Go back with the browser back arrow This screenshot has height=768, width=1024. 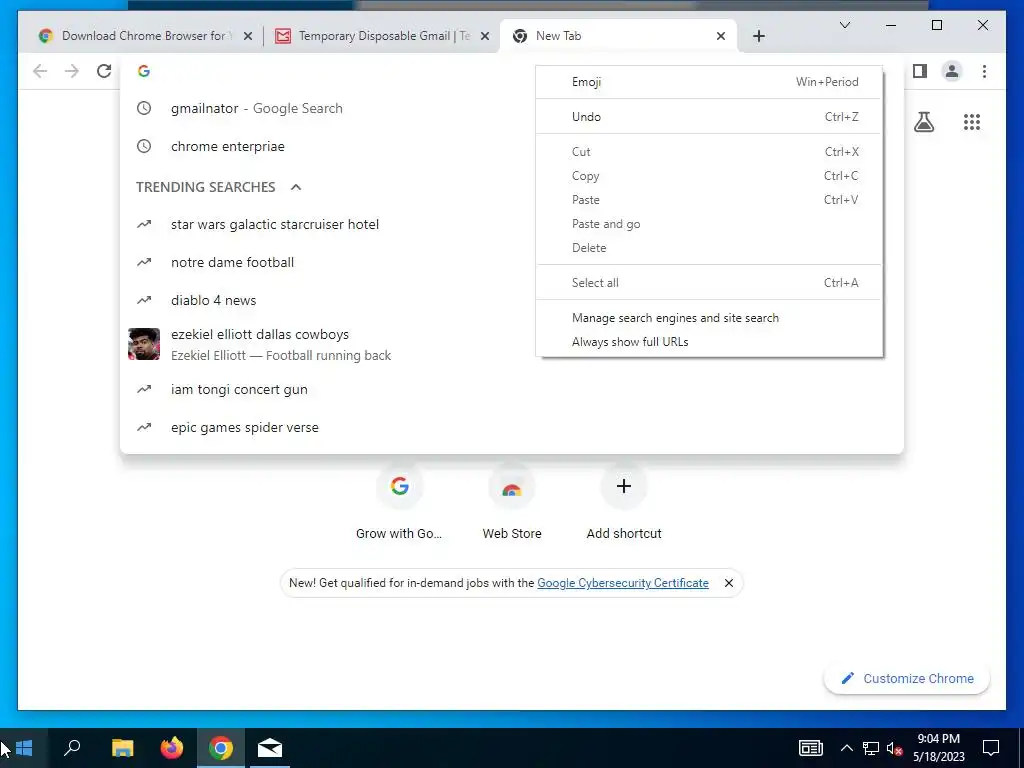pyautogui.click(x=40, y=71)
